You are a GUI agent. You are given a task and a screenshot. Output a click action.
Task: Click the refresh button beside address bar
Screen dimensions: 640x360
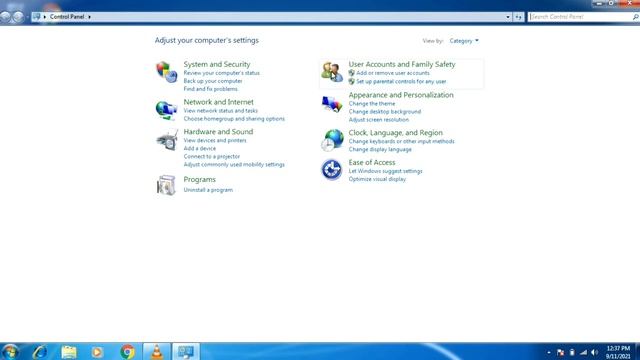coord(518,17)
